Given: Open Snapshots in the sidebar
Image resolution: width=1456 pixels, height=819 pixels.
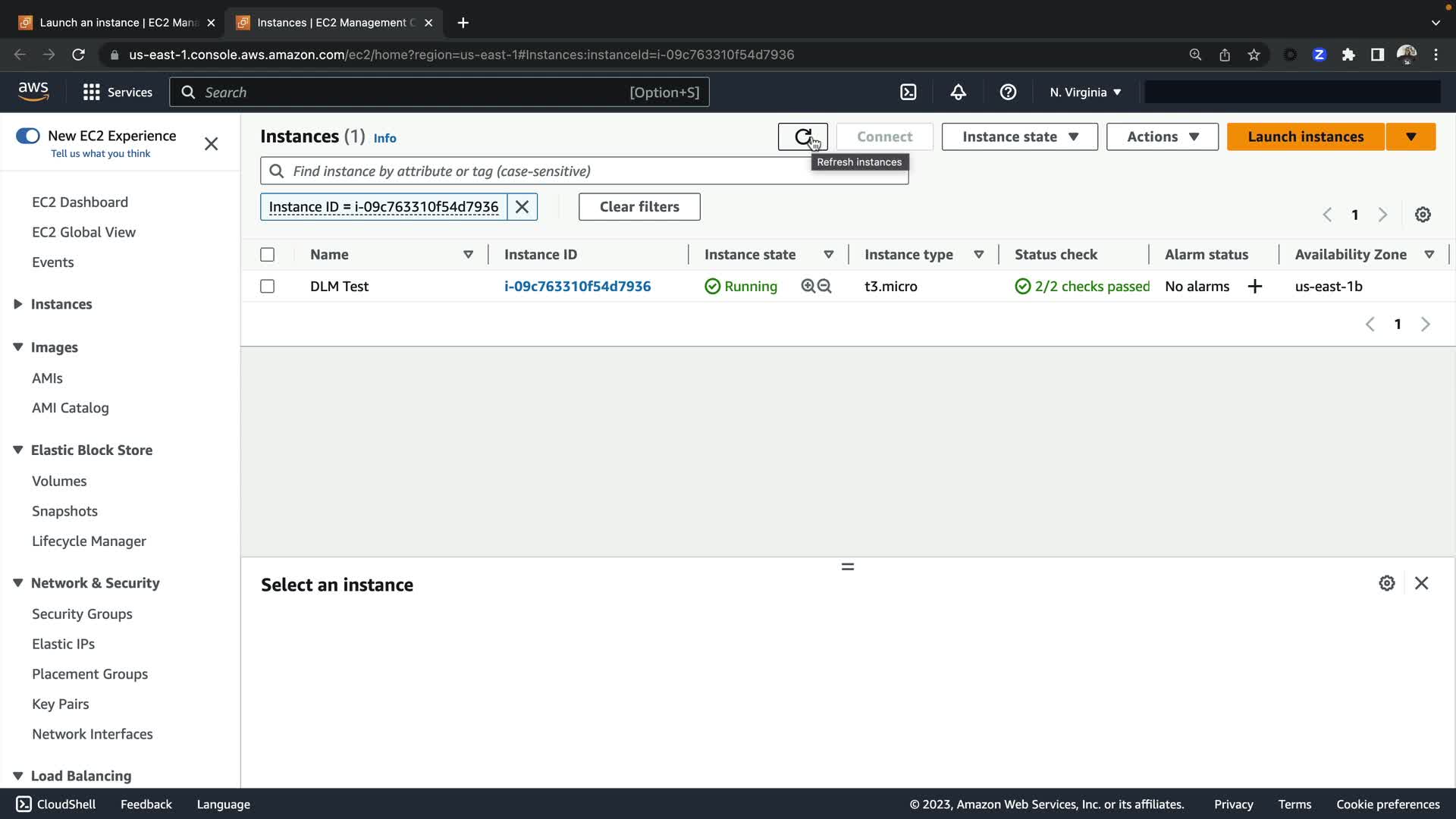Looking at the screenshot, I should (x=64, y=511).
